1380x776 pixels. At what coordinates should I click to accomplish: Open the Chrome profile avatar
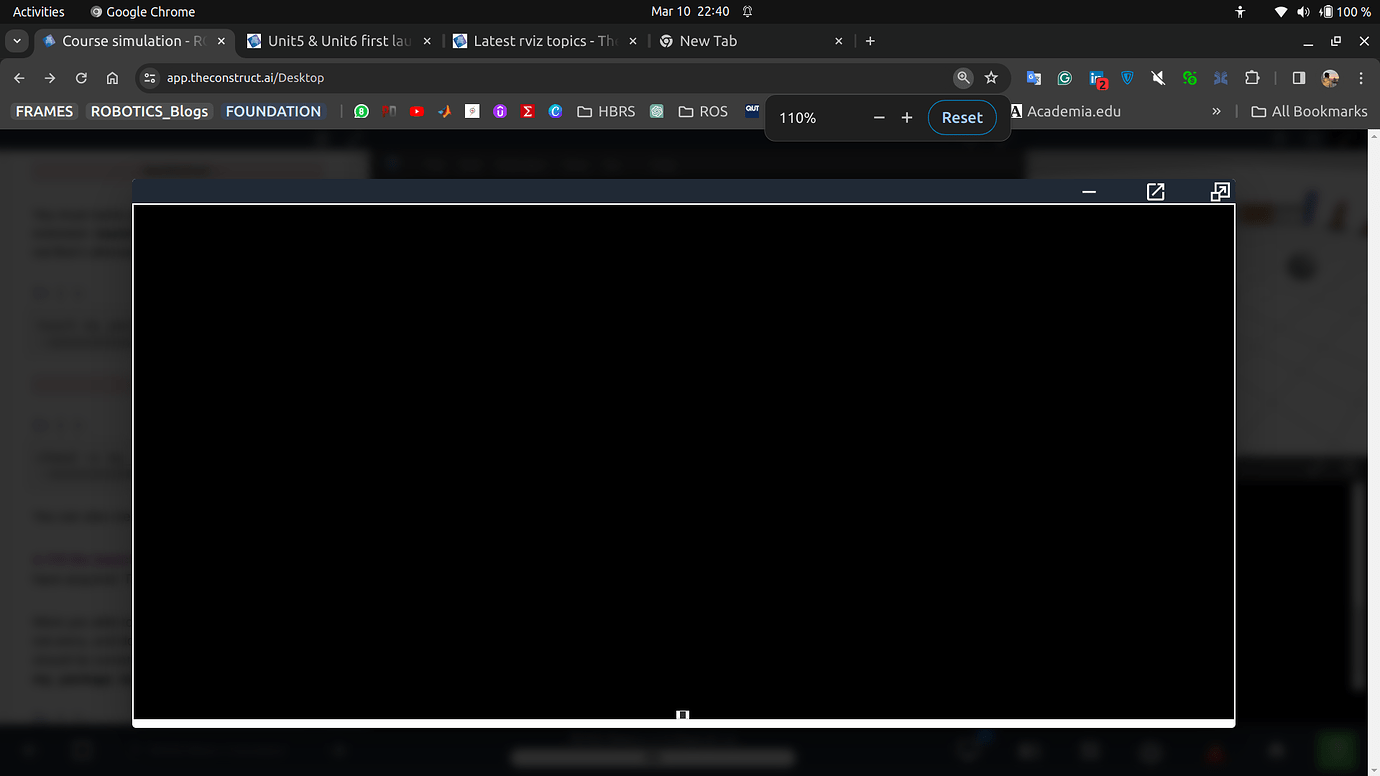(x=1329, y=77)
